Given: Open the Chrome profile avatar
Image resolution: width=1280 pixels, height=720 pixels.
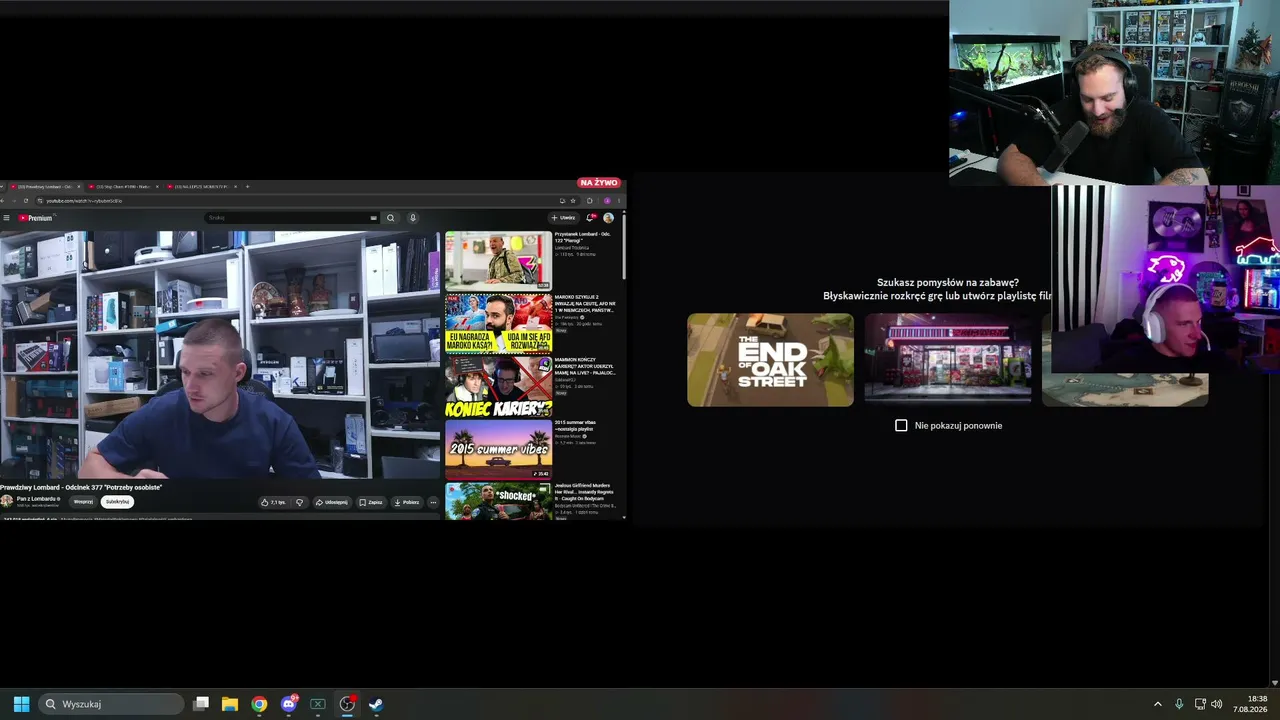Looking at the screenshot, I should tap(607, 201).
